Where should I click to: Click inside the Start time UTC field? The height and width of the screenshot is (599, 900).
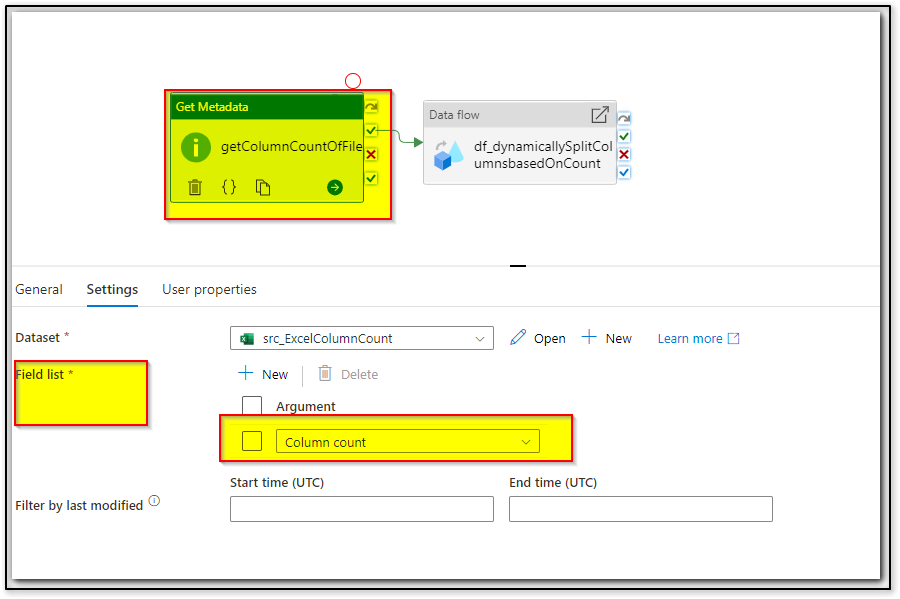click(x=361, y=509)
